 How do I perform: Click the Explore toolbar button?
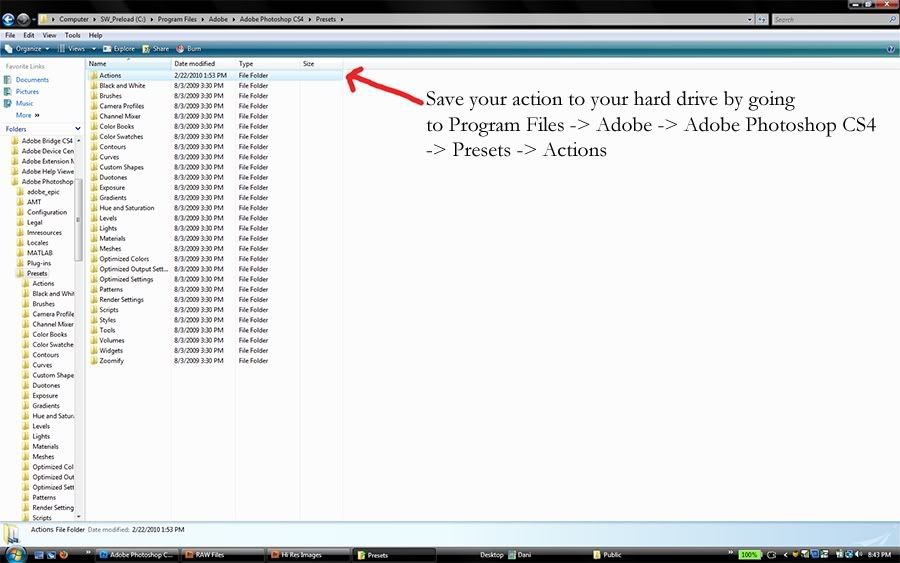click(x=119, y=48)
